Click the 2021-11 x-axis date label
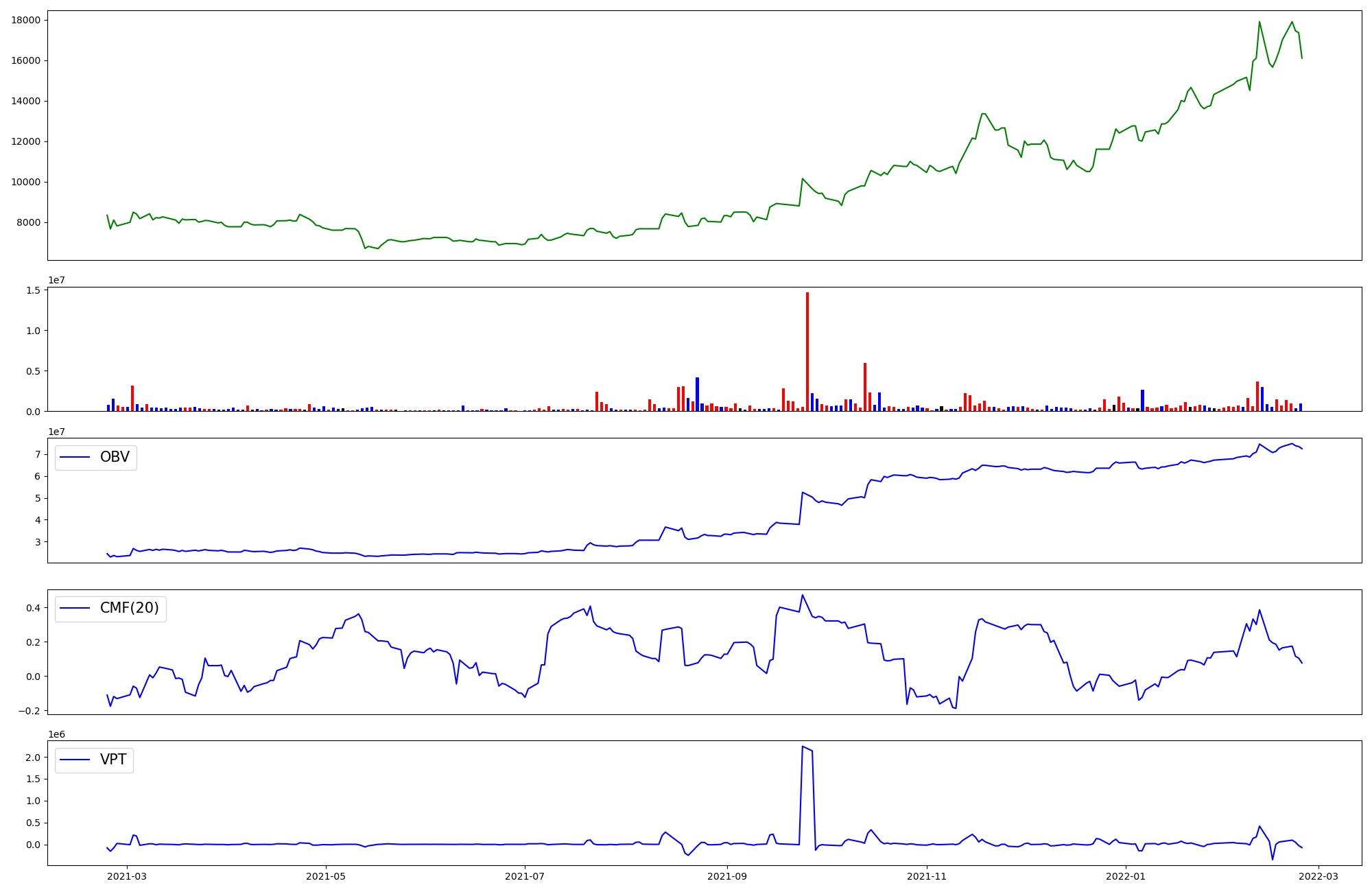This screenshot has height=892, width=1372. pos(927,876)
